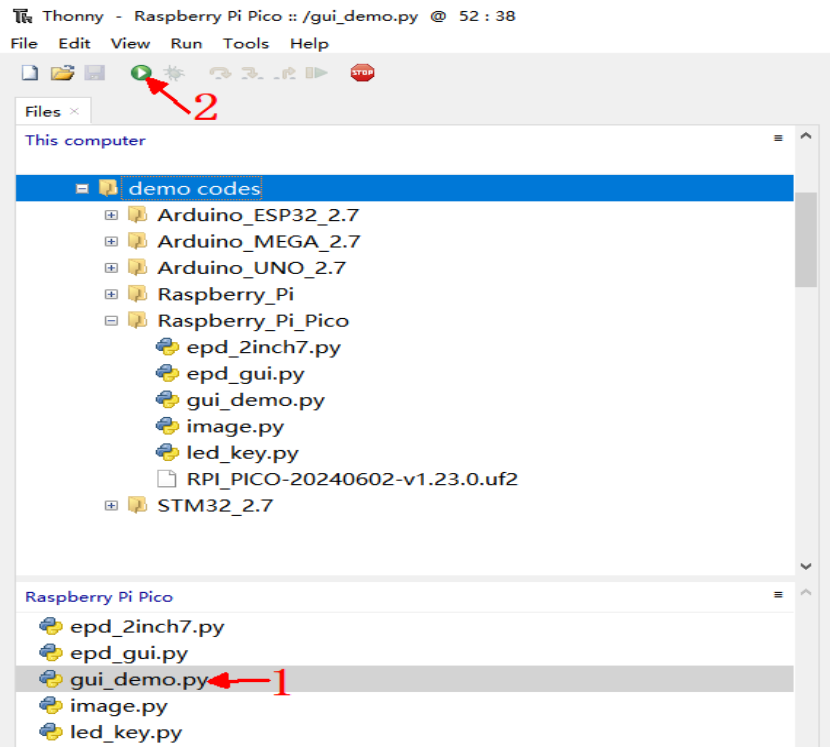Click the Resume debug icon
The width and height of the screenshot is (831, 747).
(317, 73)
